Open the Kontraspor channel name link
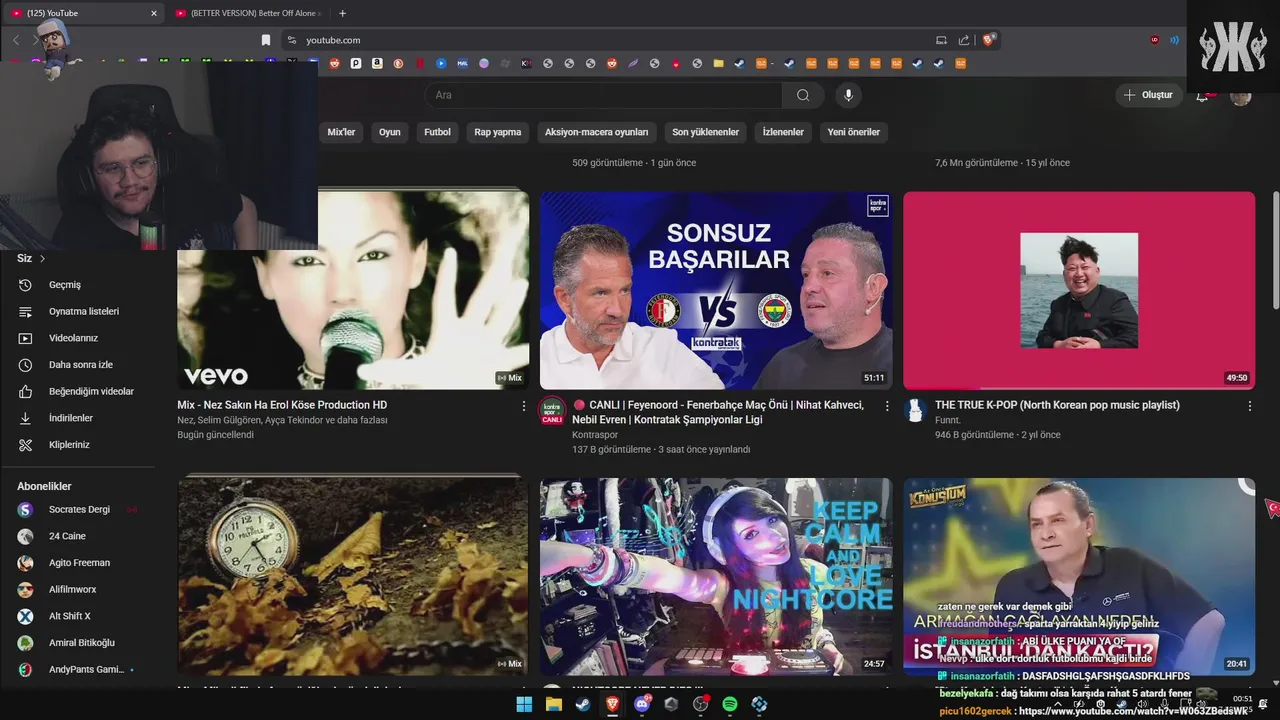 click(x=595, y=435)
